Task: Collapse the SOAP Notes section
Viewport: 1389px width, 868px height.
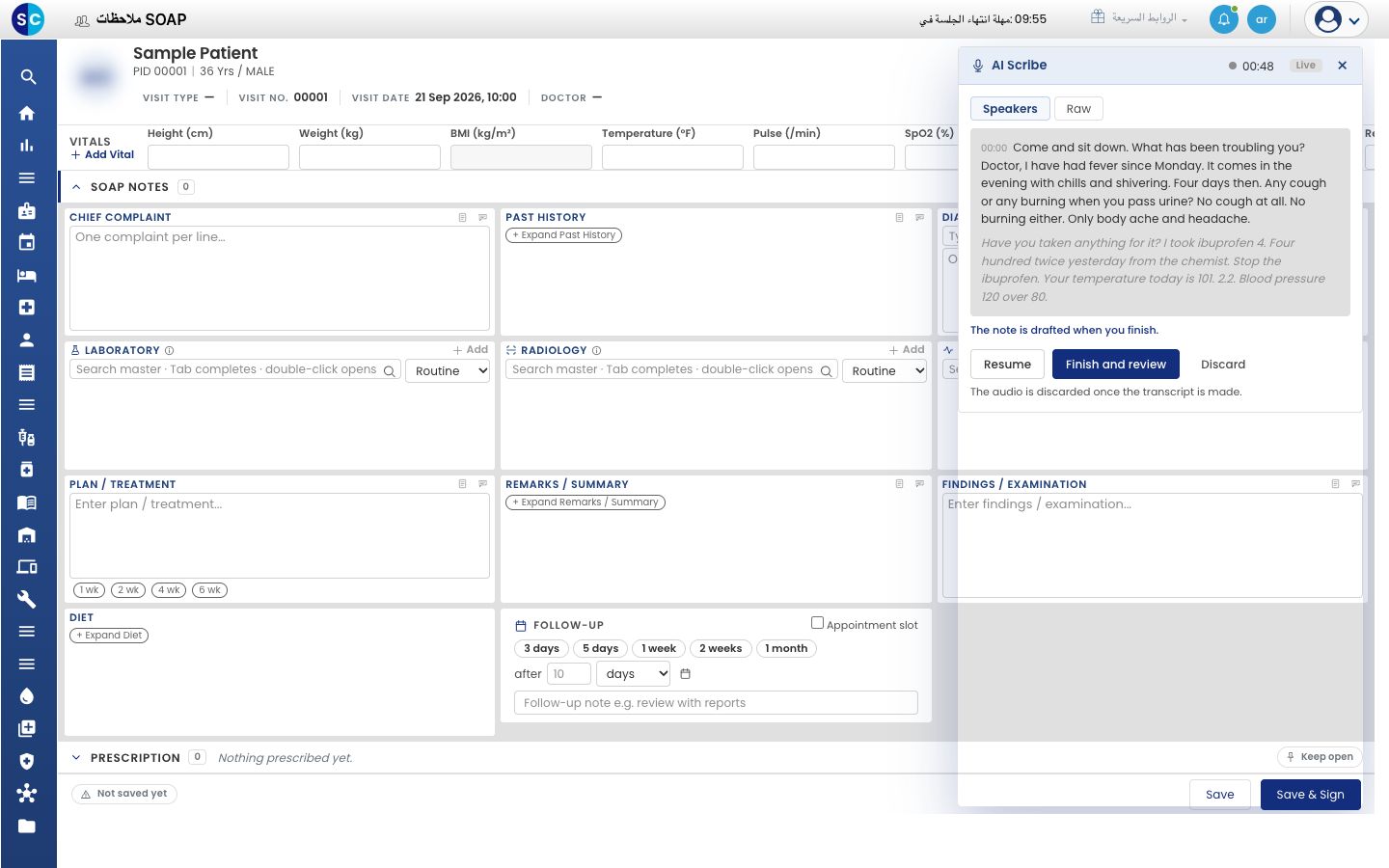Action: tap(76, 187)
